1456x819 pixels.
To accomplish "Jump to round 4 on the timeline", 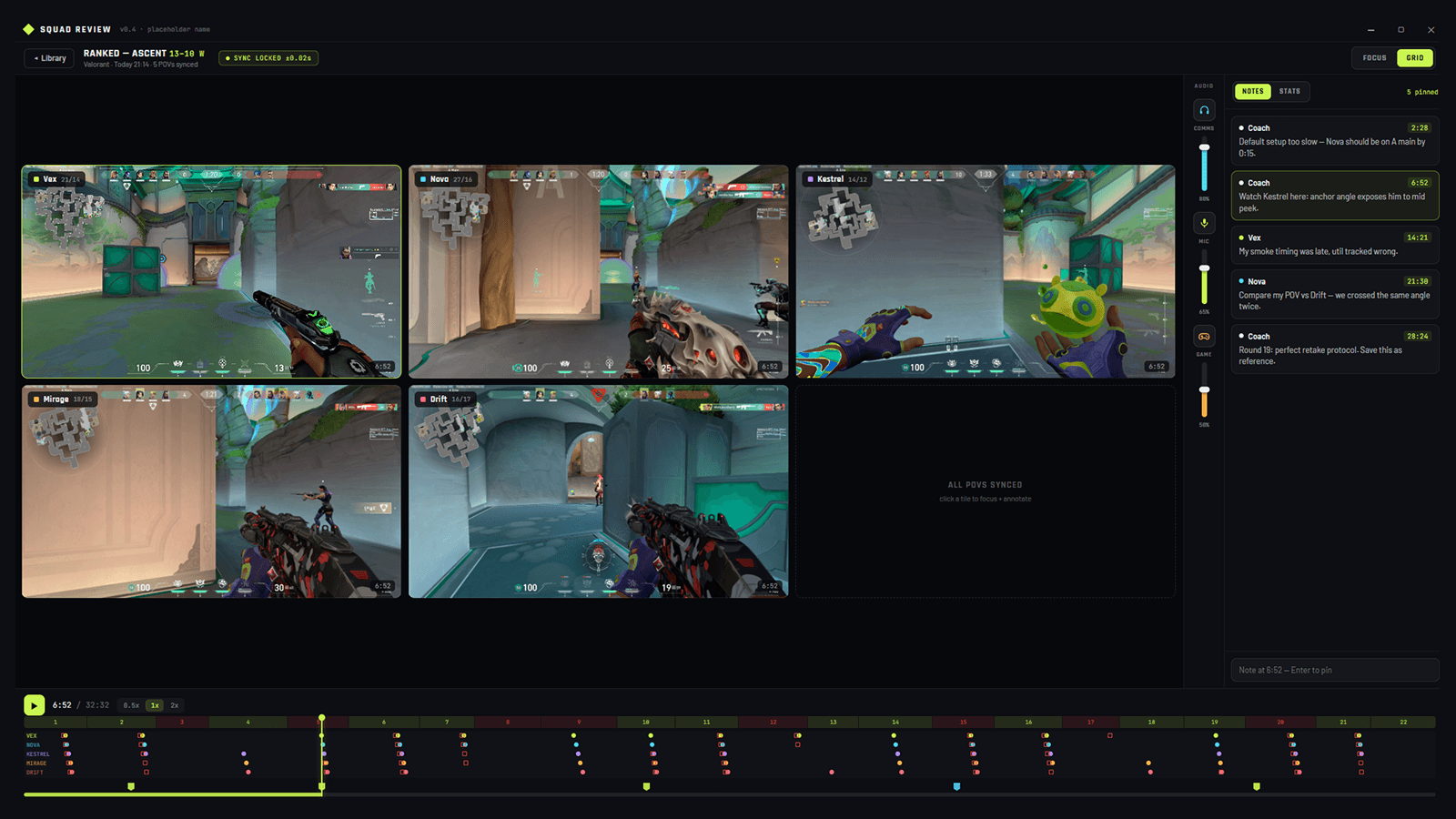I will pos(248,722).
